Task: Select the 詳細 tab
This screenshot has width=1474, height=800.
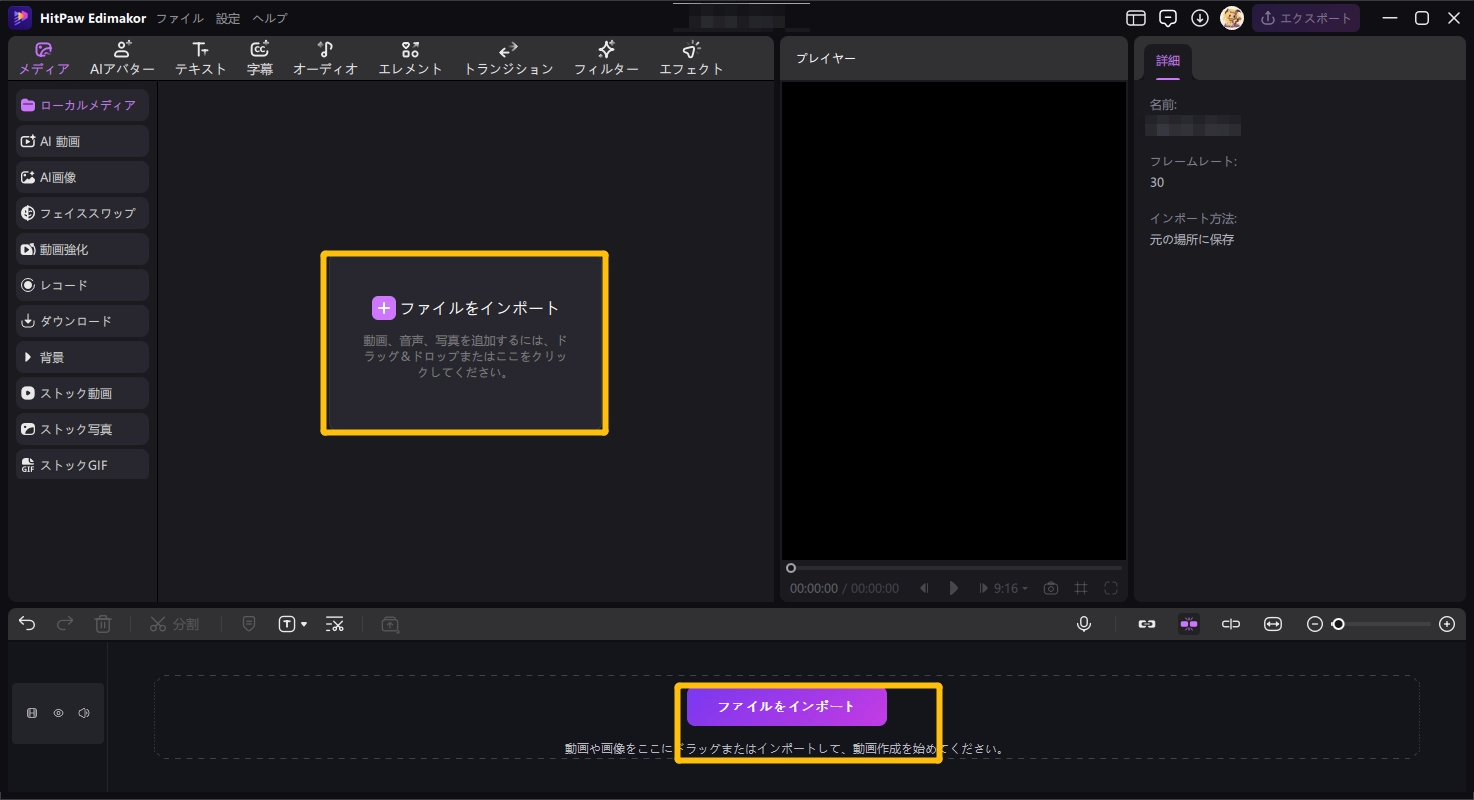Action: pyautogui.click(x=1168, y=61)
